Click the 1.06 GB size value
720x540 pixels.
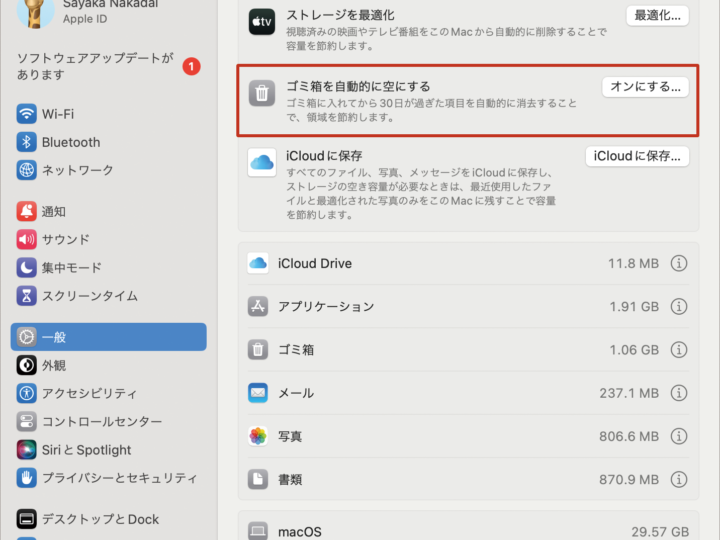[x=634, y=349]
